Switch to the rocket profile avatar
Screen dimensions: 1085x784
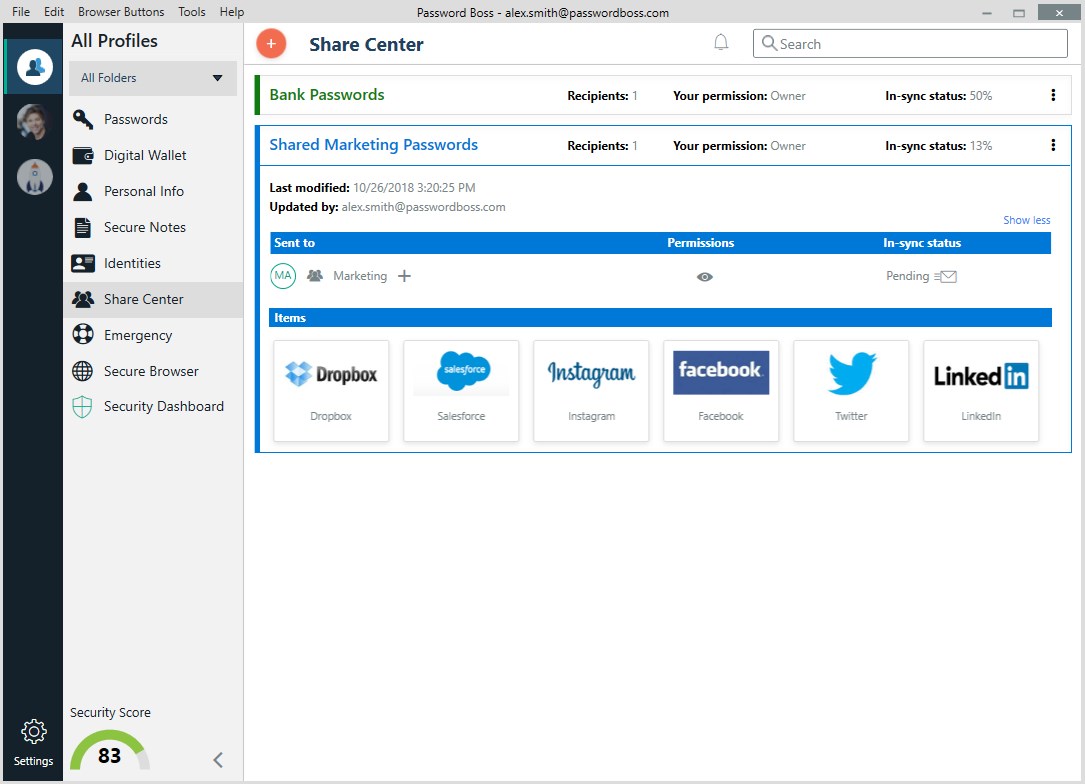pos(35,177)
